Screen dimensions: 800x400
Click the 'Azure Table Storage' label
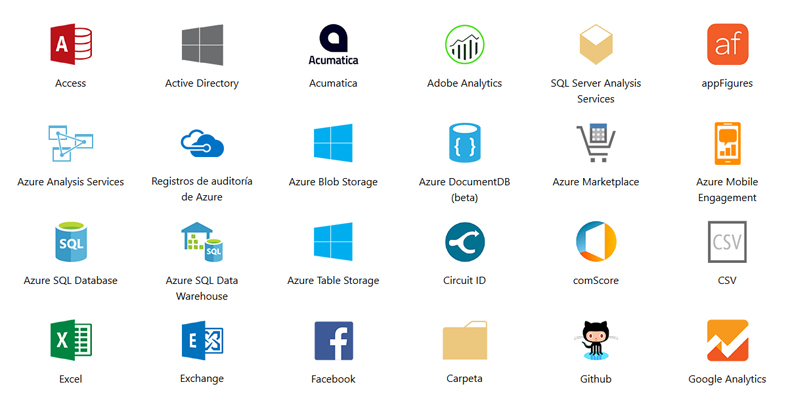coord(333,281)
